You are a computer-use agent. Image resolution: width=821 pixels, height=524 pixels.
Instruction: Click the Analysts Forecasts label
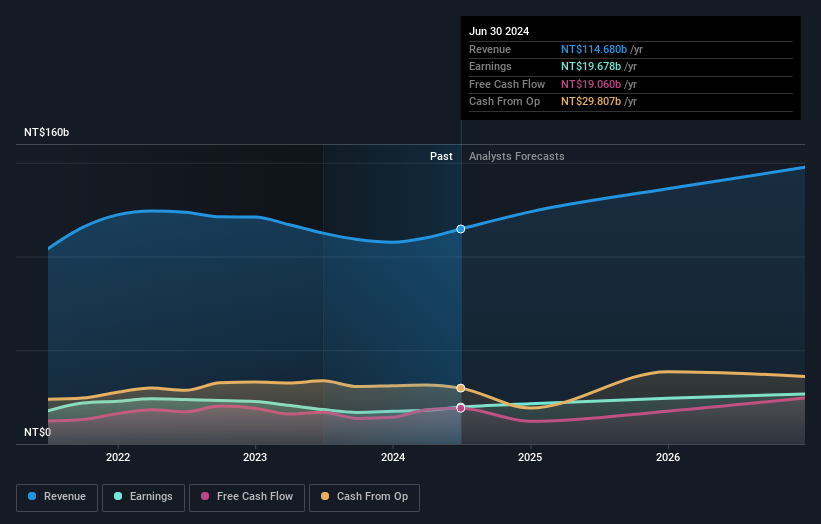pos(517,157)
